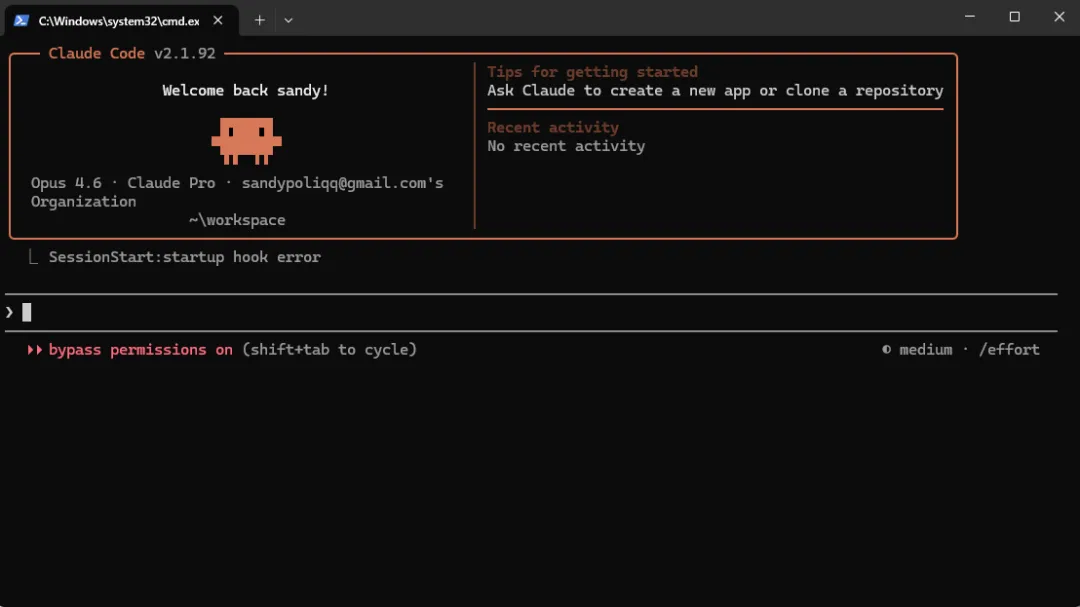Click the '/effort' command text

(x=1009, y=350)
